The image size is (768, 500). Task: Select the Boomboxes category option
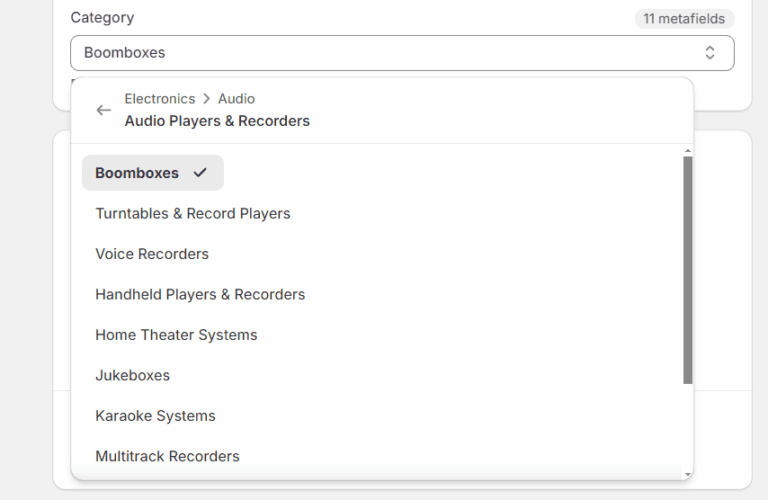click(138, 173)
